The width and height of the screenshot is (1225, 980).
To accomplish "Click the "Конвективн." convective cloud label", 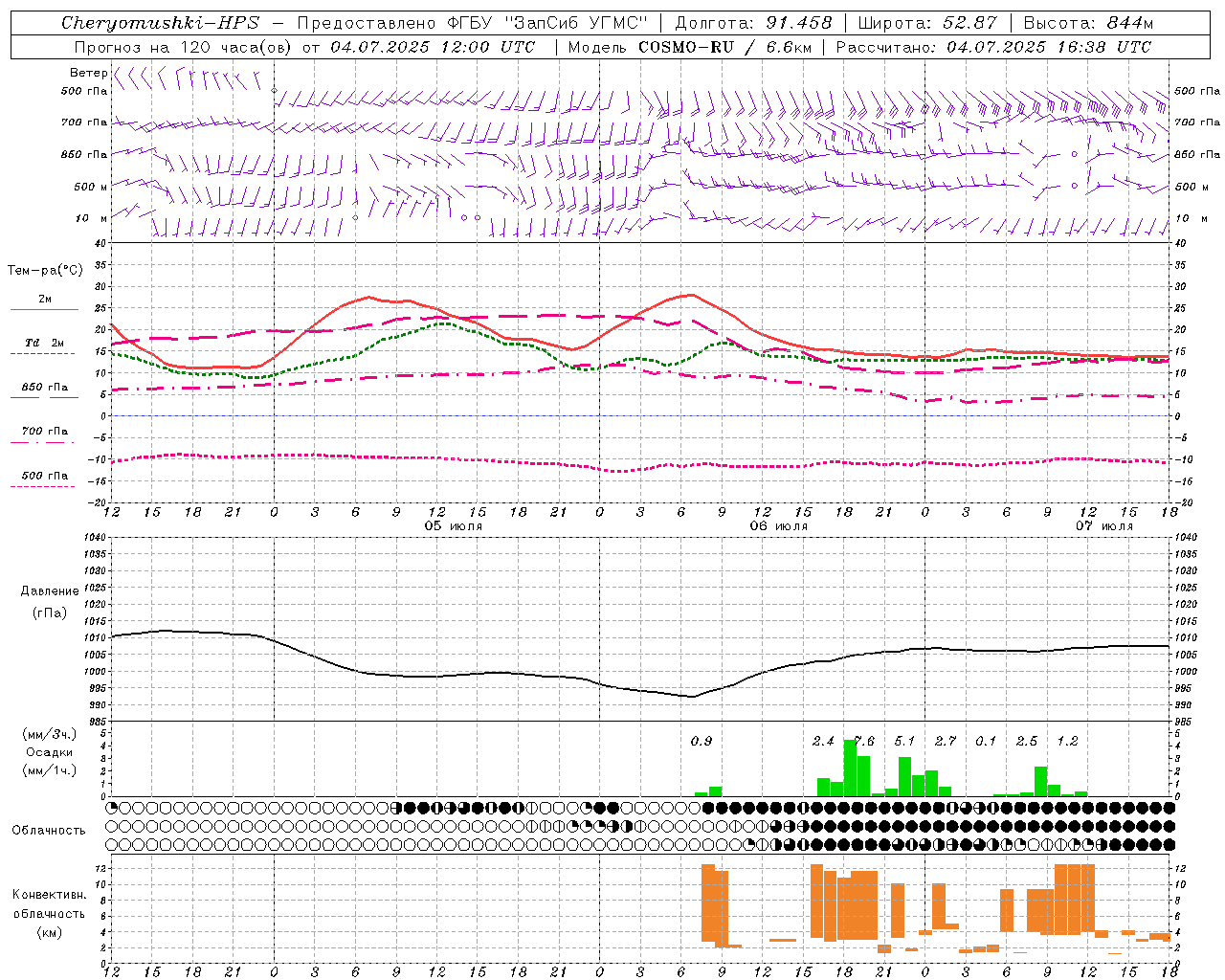I will [x=50, y=895].
